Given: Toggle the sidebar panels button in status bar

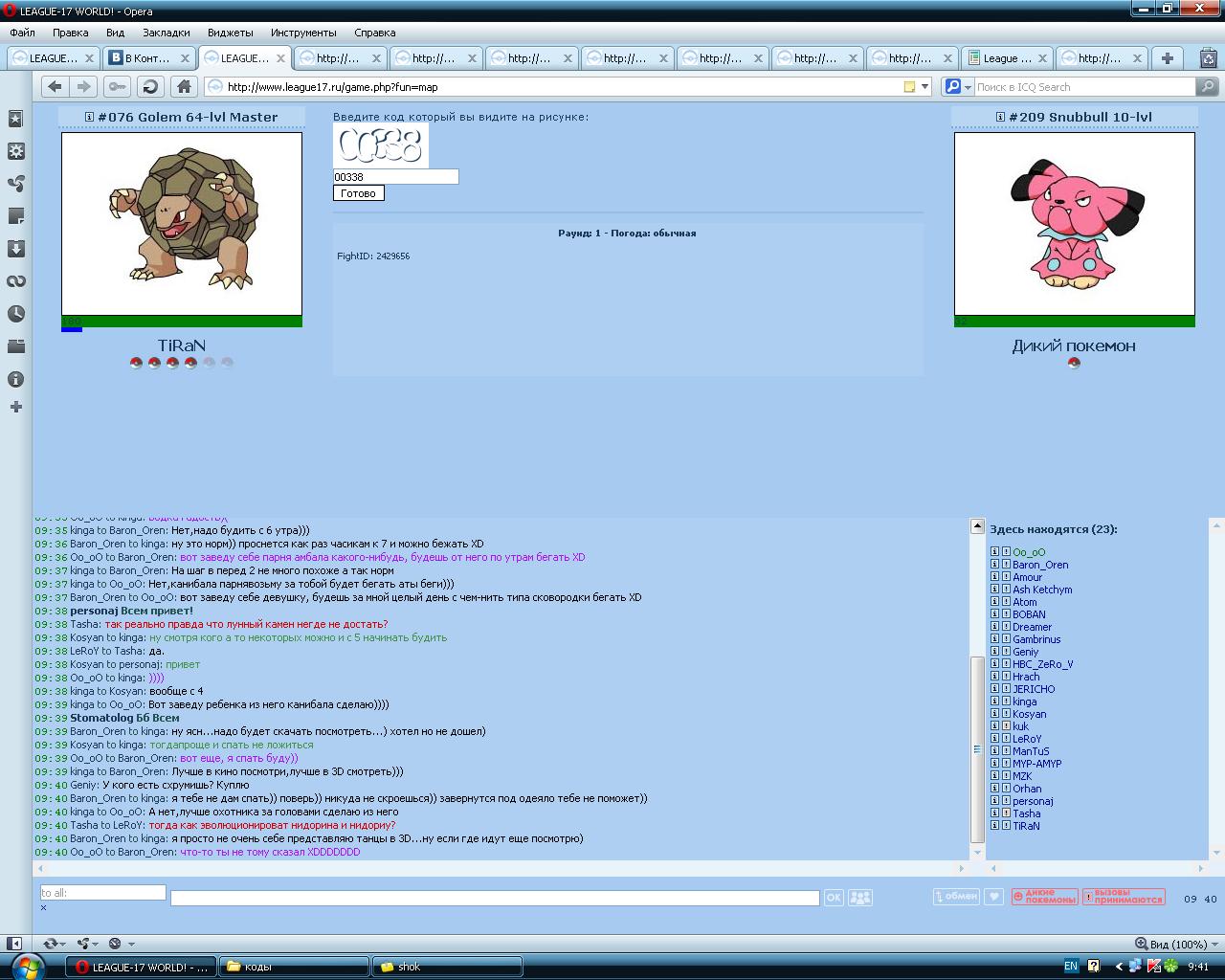Looking at the screenshot, I should click(x=14, y=944).
